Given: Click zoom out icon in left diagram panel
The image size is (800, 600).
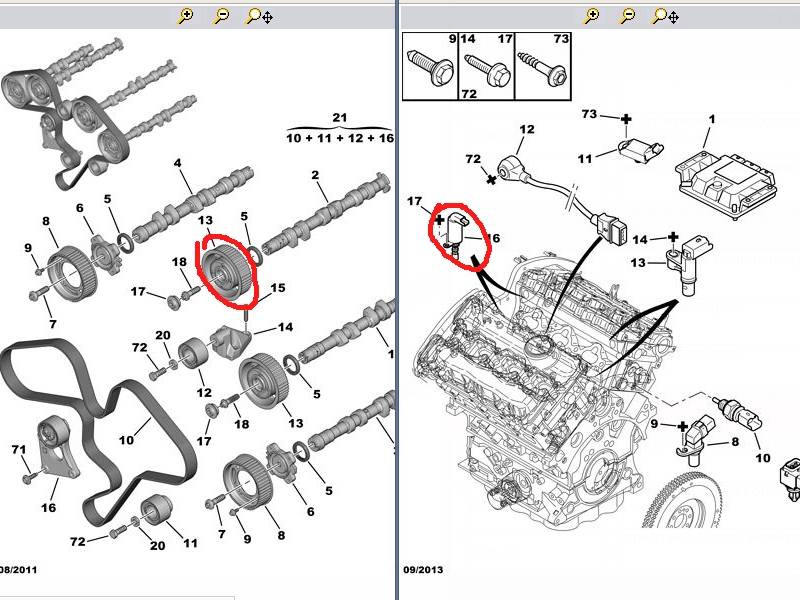Looking at the screenshot, I should click(221, 16).
